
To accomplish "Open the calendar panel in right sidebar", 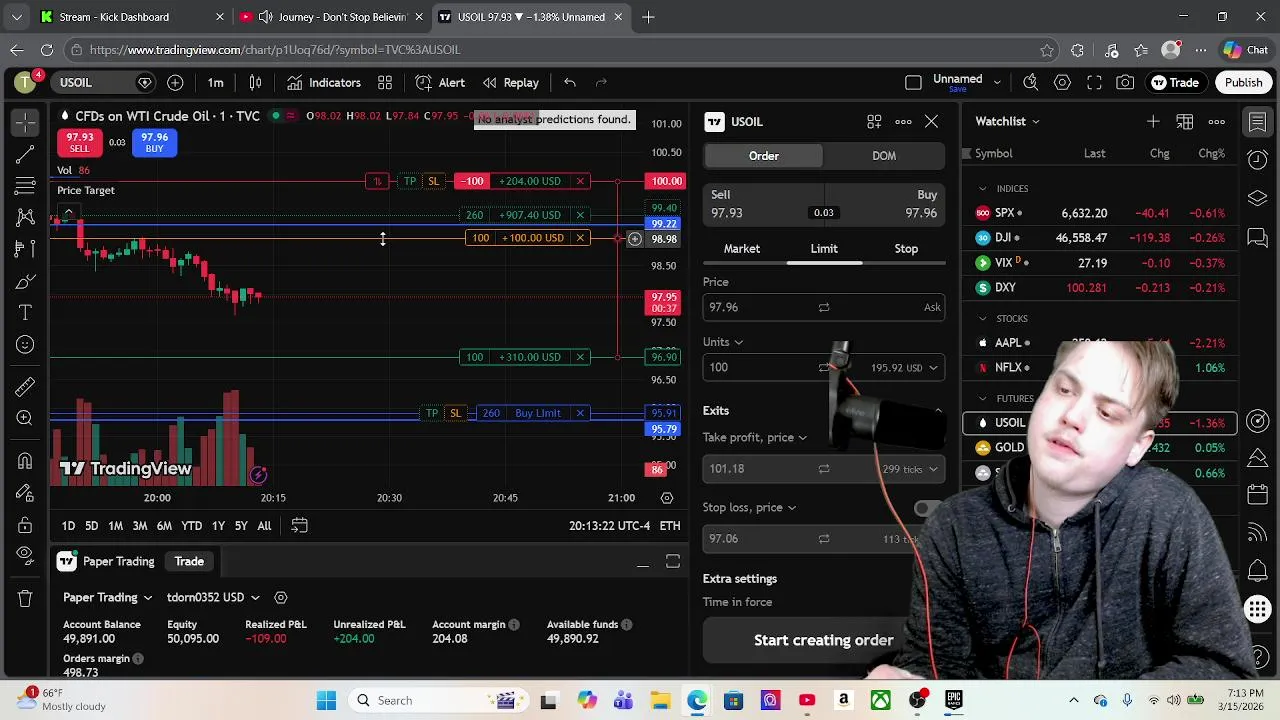I will coord(1258,496).
